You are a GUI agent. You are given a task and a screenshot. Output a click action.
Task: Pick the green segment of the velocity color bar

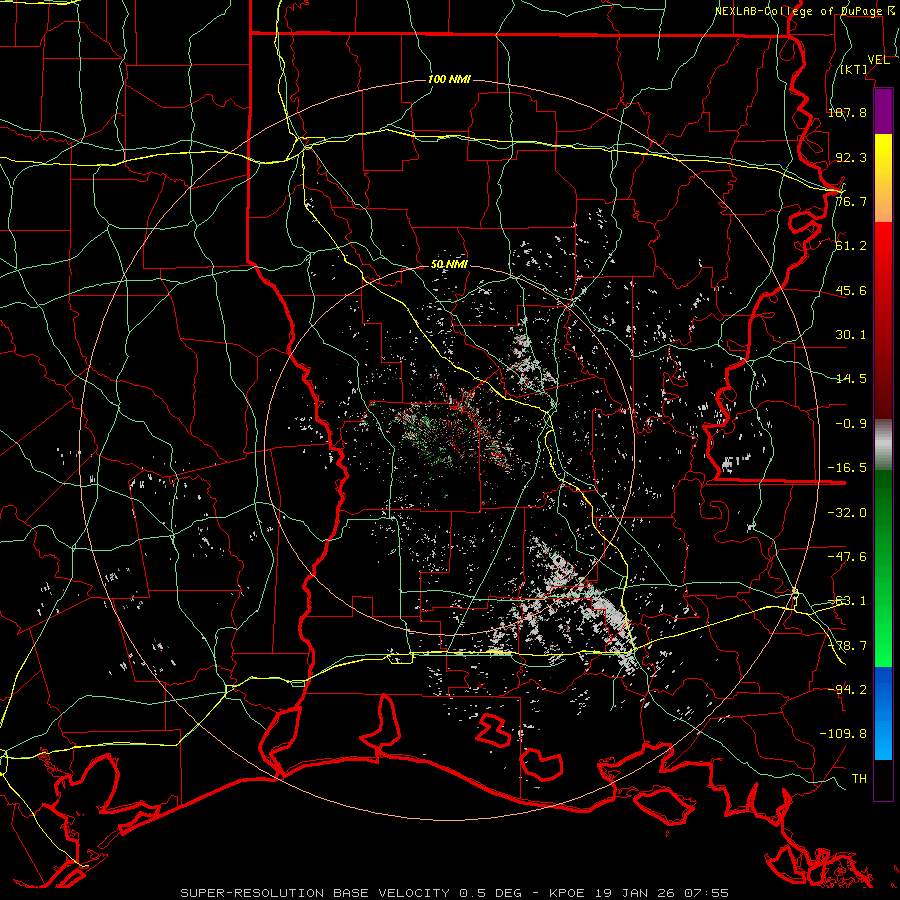tap(883, 568)
